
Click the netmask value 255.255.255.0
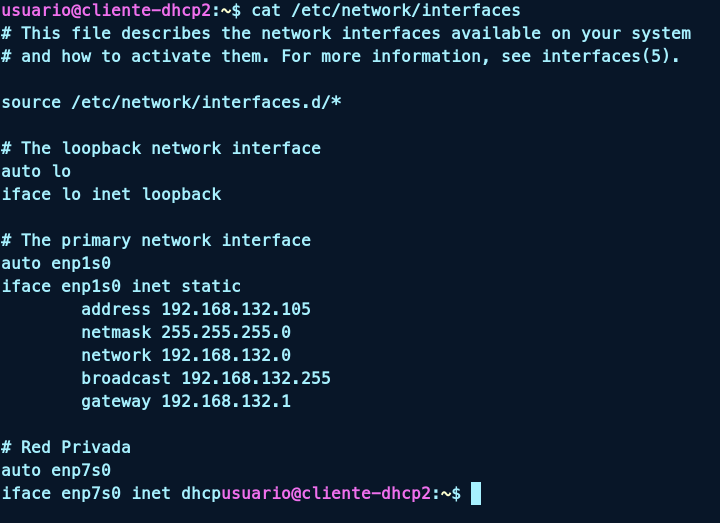coord(226,332)
